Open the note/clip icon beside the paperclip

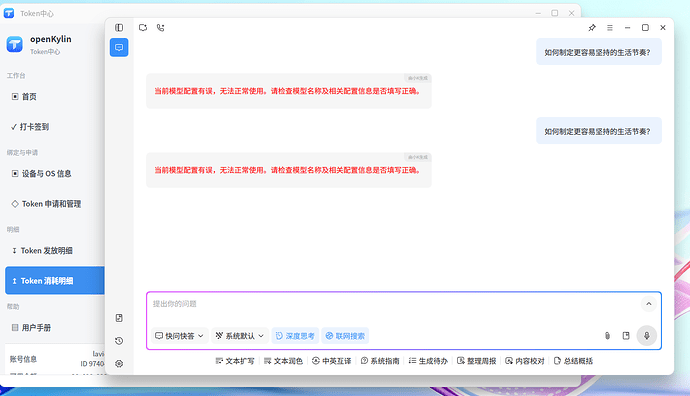tap(626, 336)
